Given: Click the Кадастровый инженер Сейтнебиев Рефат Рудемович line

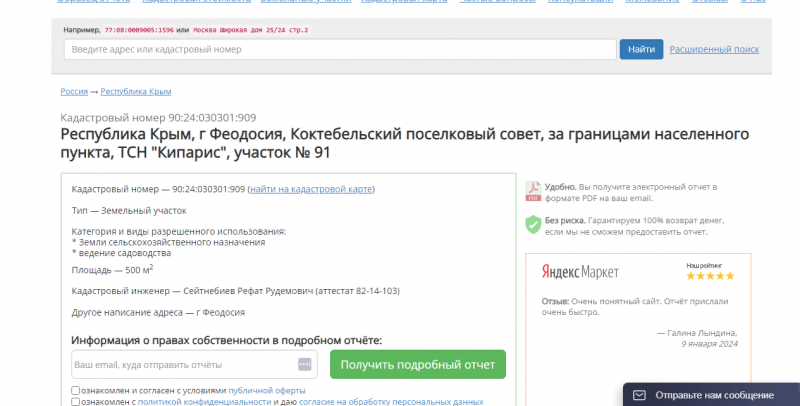Looking at the screenshot, I should click(236, 291).
